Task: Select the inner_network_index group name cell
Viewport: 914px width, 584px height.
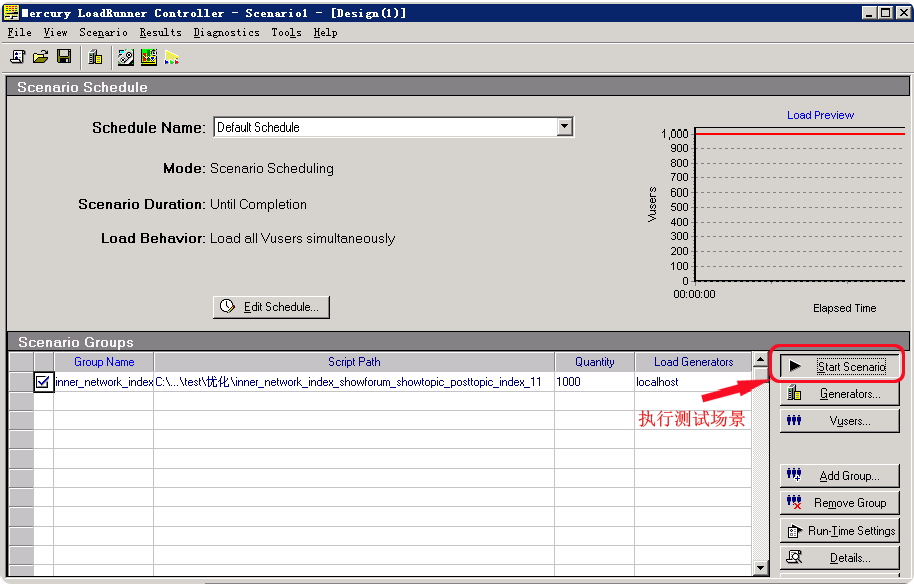Action: (x=104, y=382)
